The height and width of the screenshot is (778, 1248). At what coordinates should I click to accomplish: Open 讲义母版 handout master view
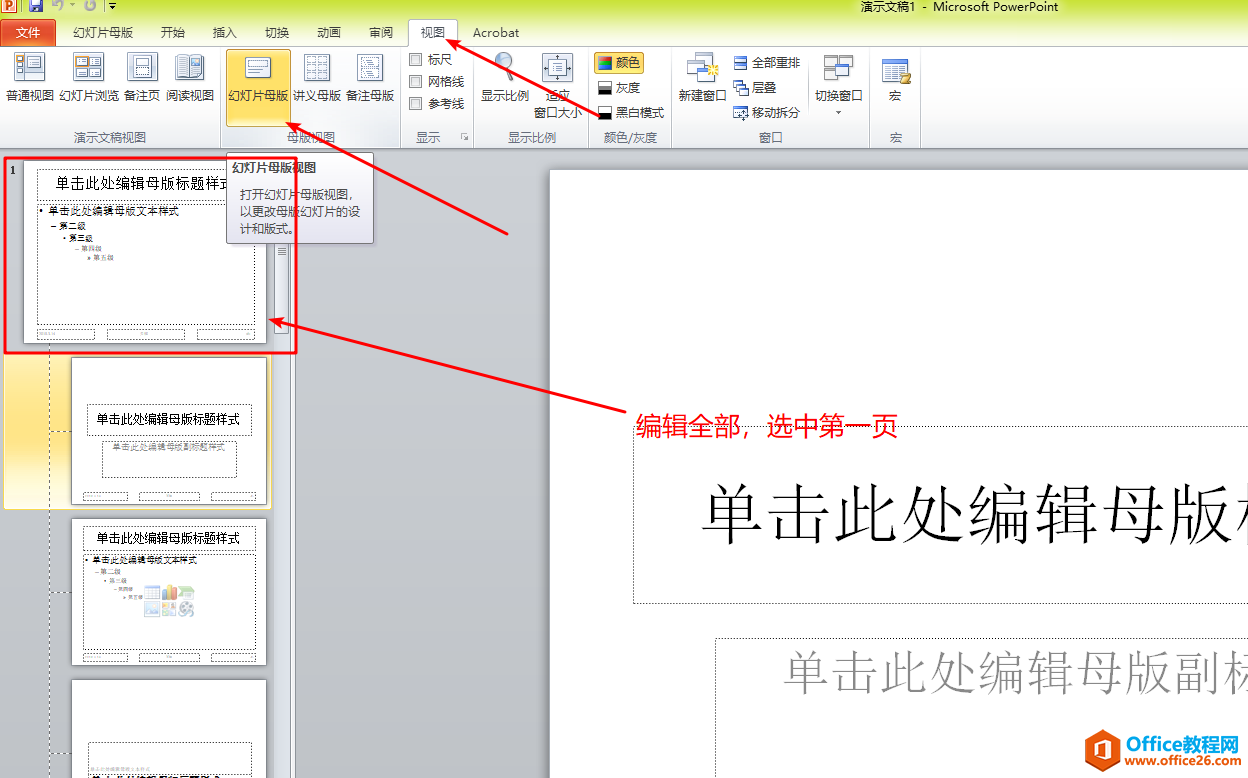(317, 78)
